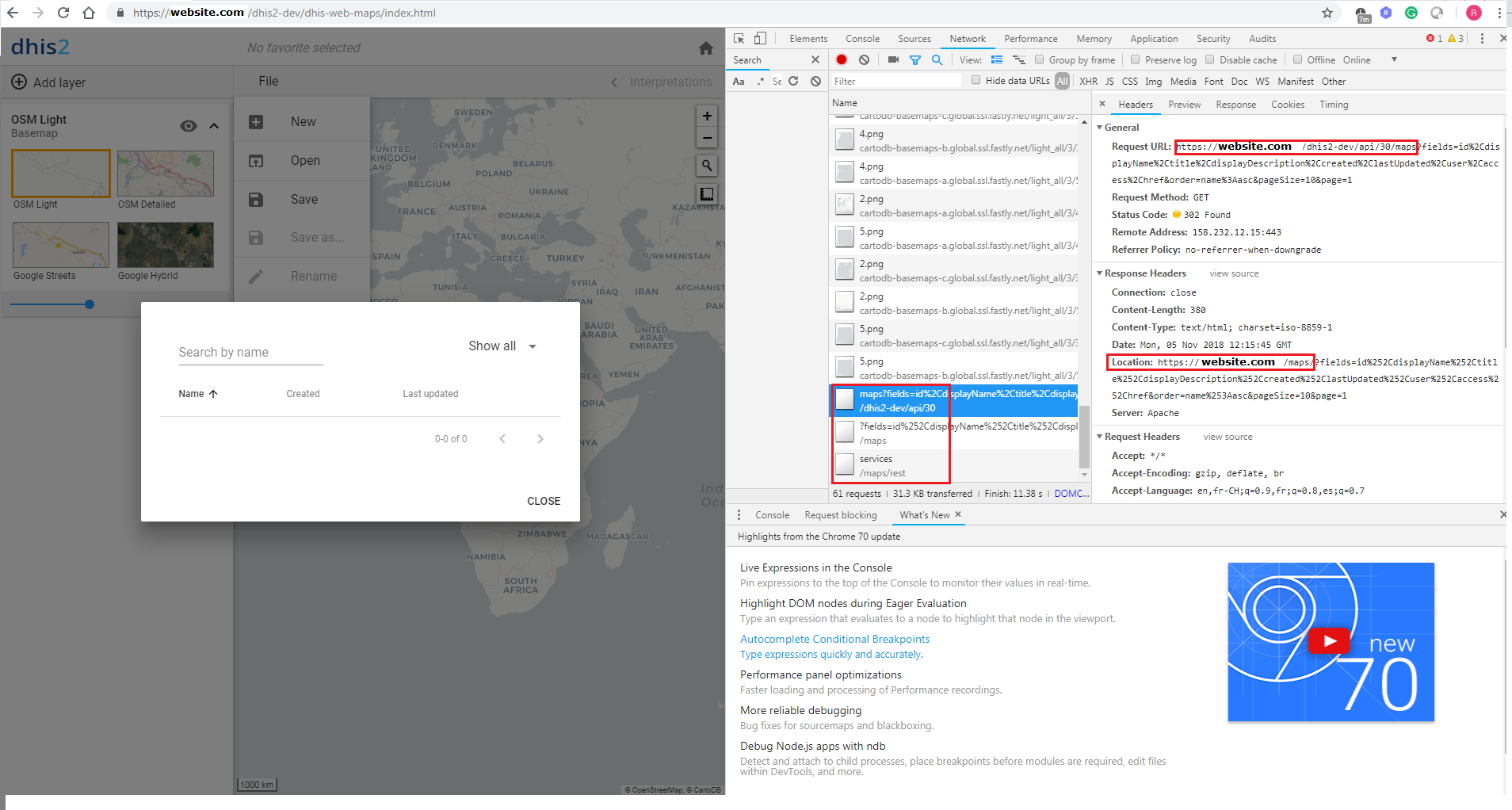The image size is (1512, 810).
Task: Enable Hide data URLs checkbox
Action: (976, 80)
